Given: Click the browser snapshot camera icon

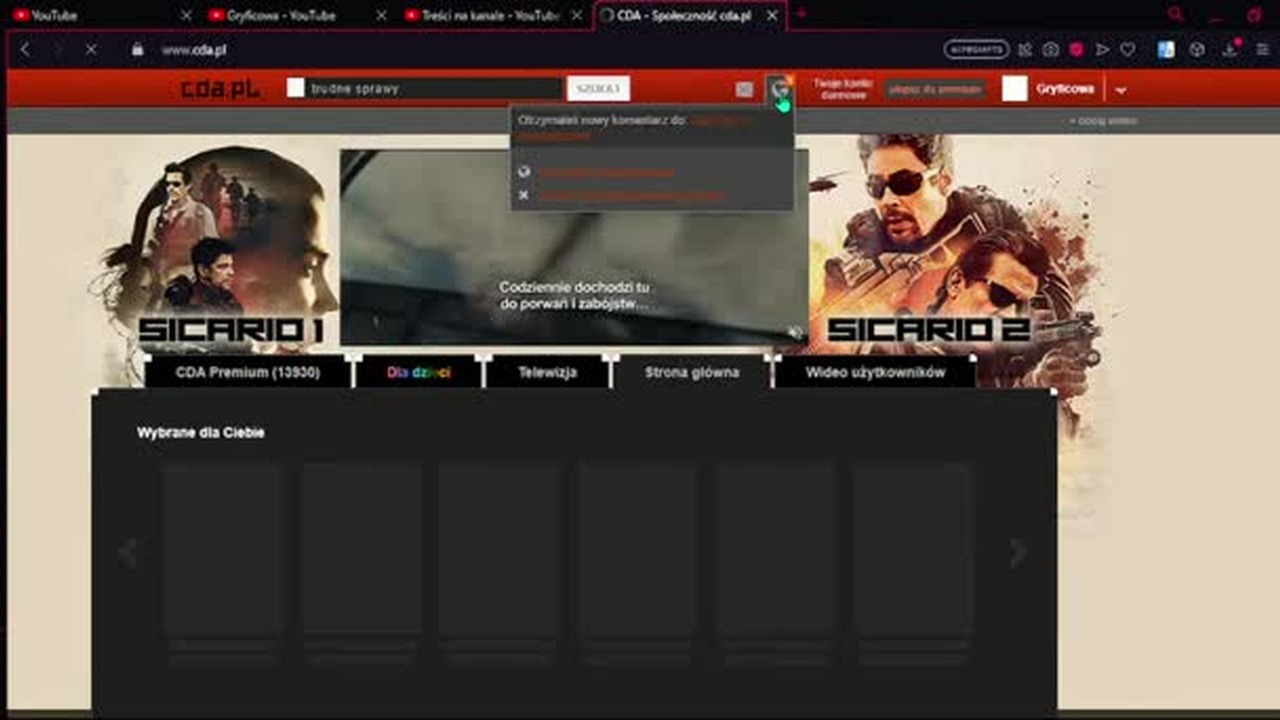Looking at the screenshot, I should coord(1051,49).
